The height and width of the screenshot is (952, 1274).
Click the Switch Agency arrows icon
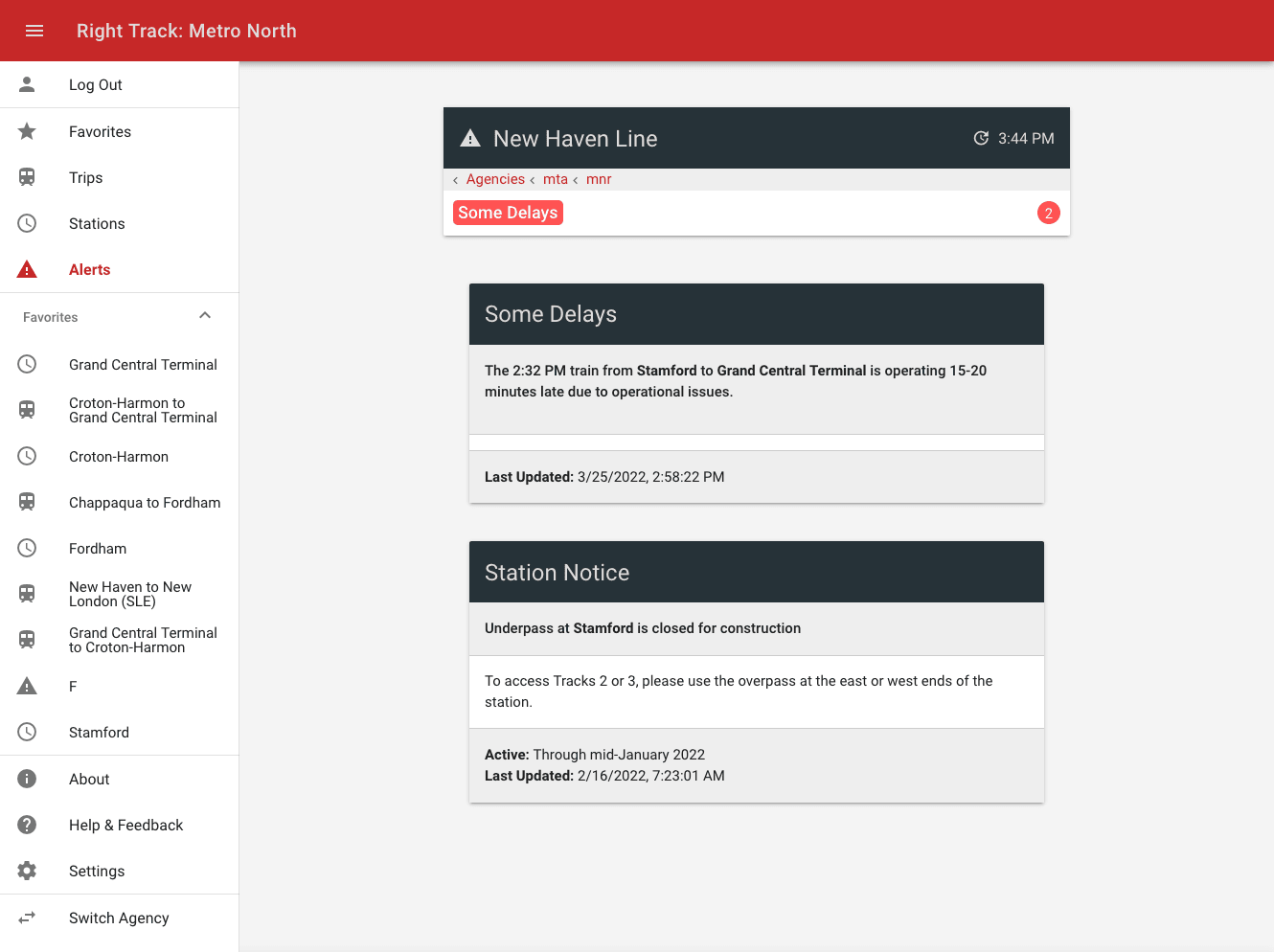[x=27, y=918]
